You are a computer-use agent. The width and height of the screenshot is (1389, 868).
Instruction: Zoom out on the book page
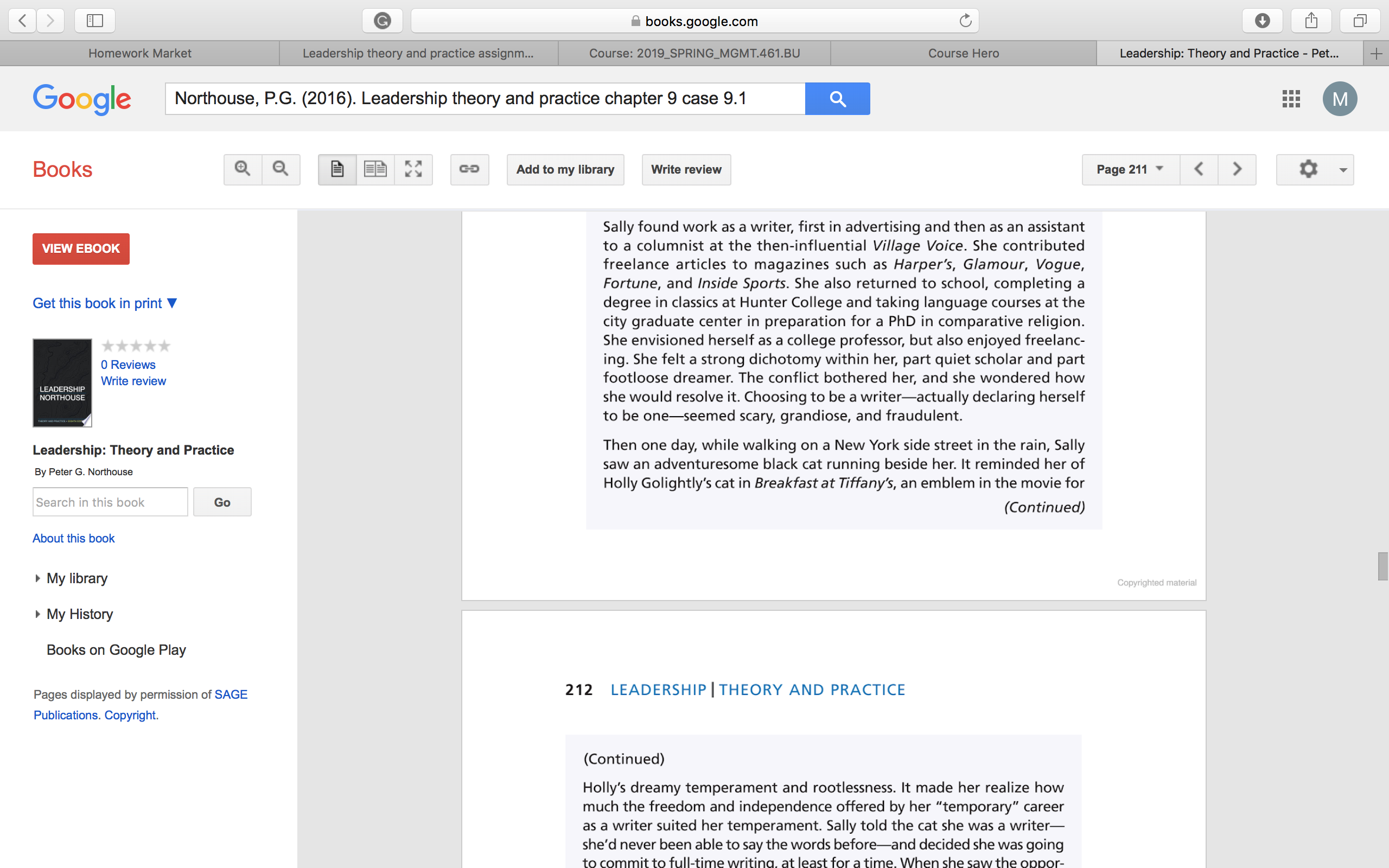[281, 169]
